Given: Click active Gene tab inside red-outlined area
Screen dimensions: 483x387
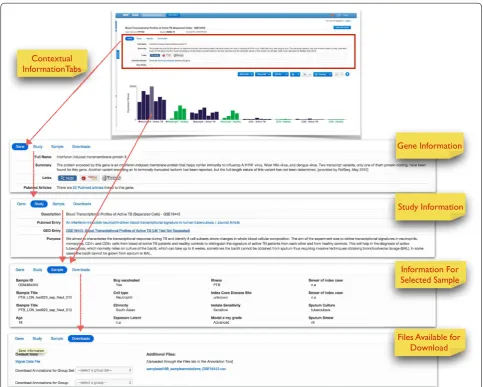Looking at the screenshot, I should point(129,39).
